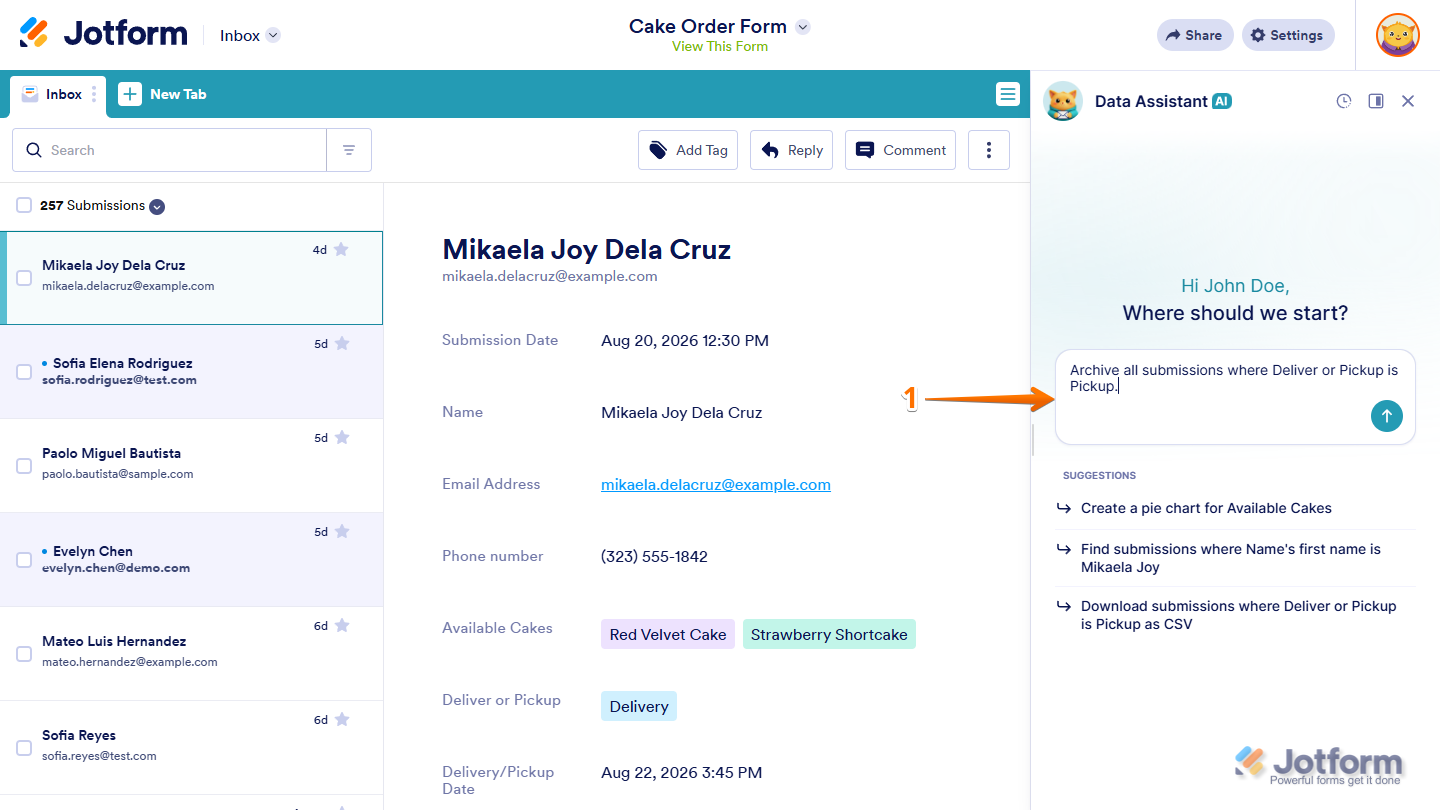1440x810 pixels.
Task: Click the Strawberry Shortcake tag
Action: (829, 634)
